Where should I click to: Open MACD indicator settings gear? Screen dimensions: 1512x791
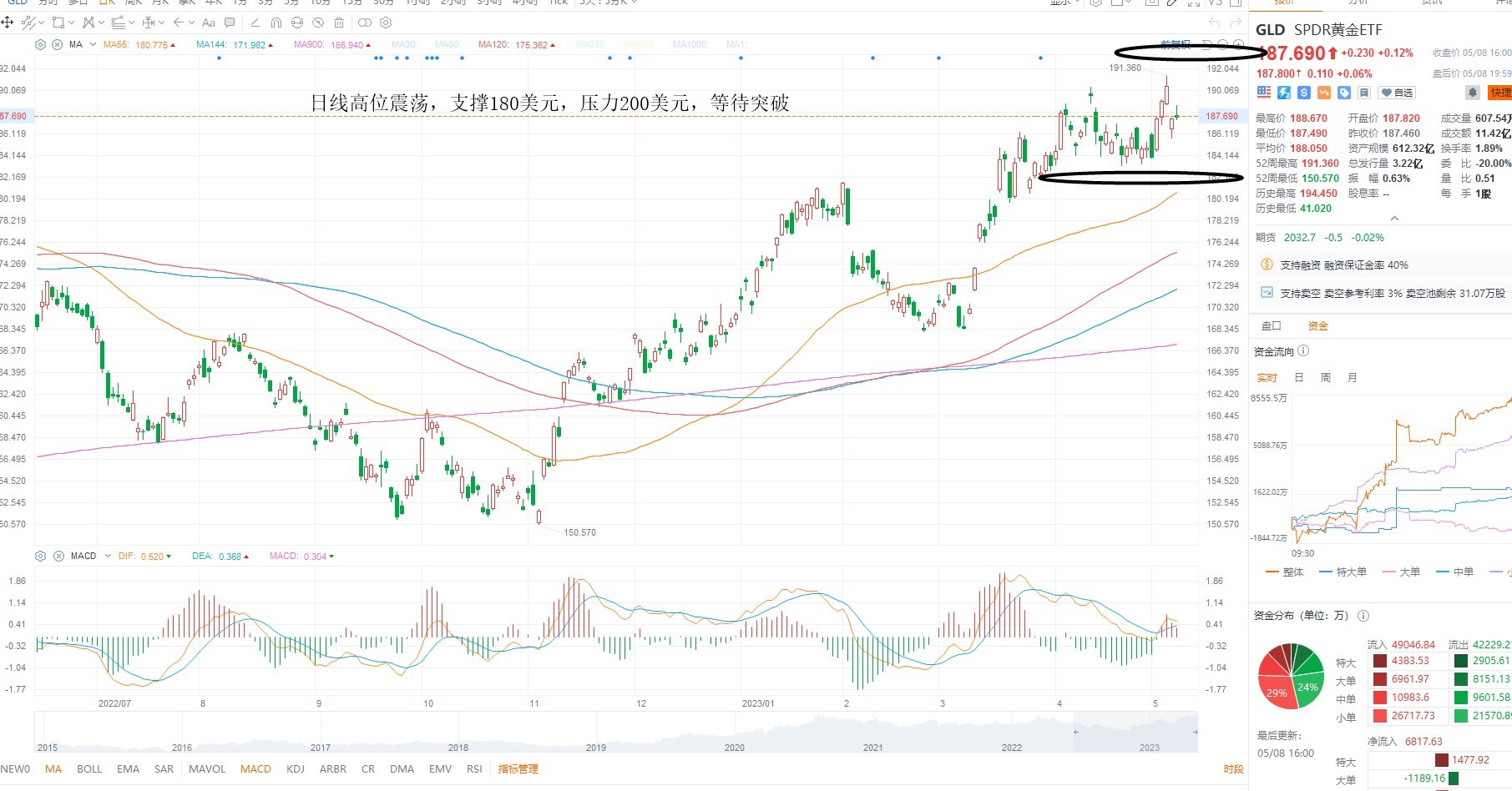(x=40, y=556)
